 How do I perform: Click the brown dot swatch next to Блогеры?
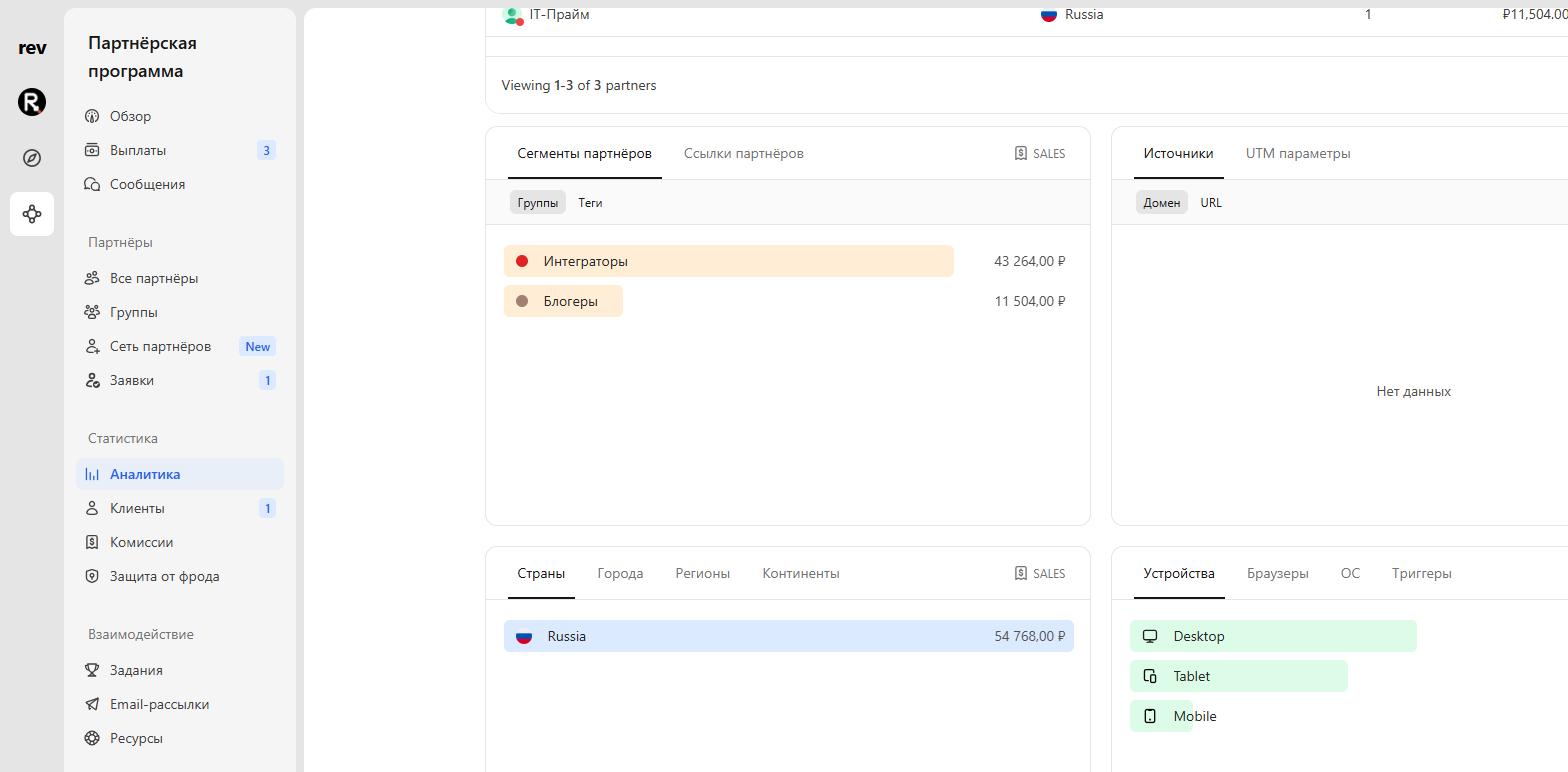click(x=522, y=301)
